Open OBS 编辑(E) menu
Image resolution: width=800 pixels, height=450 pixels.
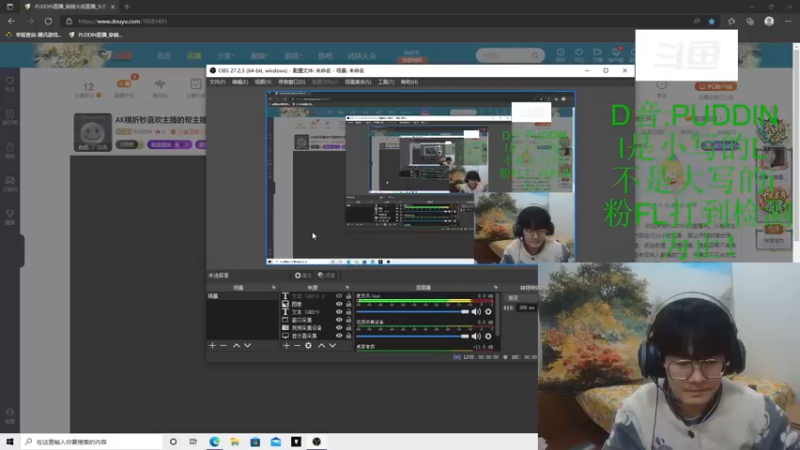pos(240,82)
